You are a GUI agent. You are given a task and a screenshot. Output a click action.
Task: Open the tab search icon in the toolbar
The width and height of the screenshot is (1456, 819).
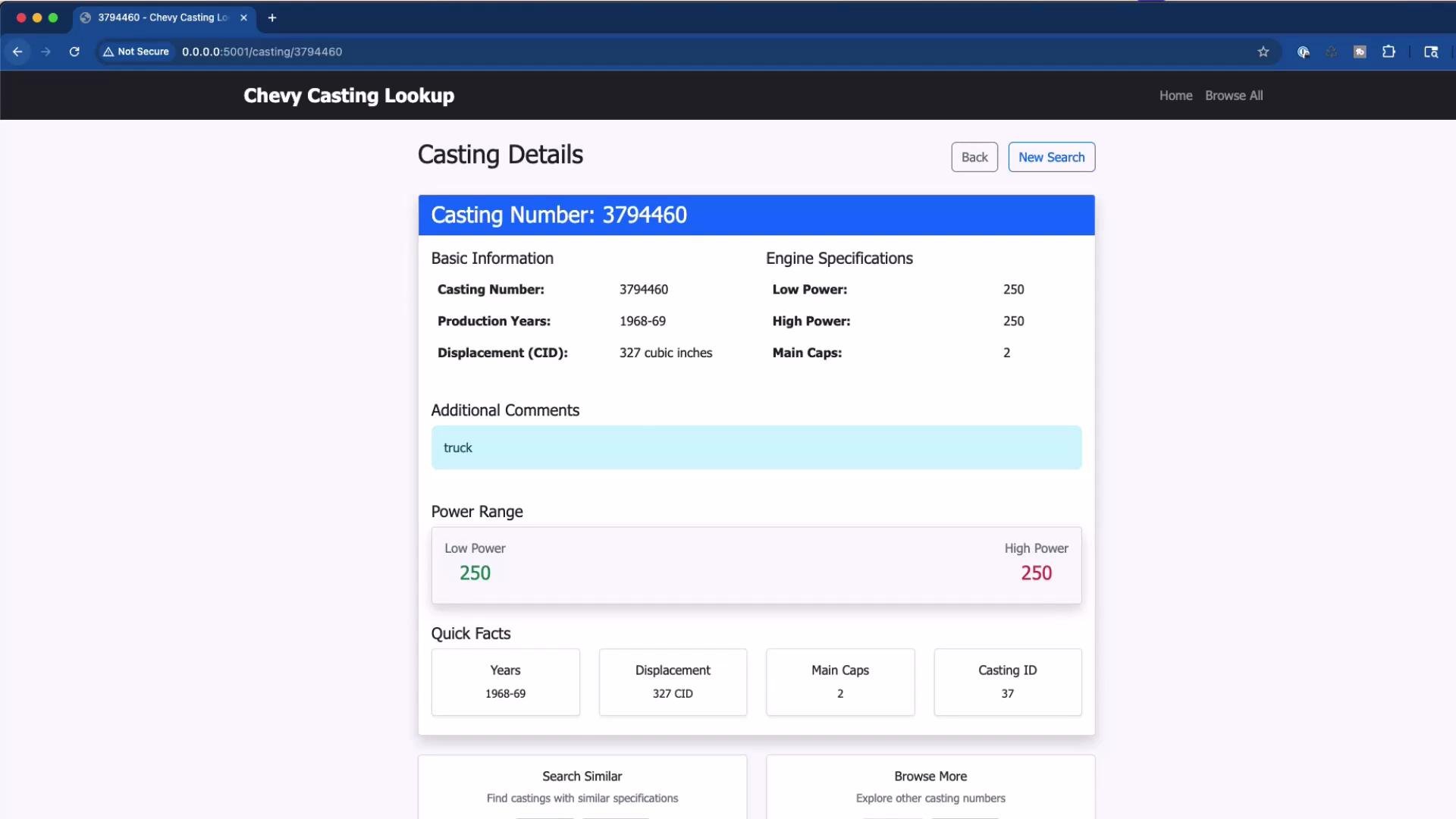point(1431,52)
